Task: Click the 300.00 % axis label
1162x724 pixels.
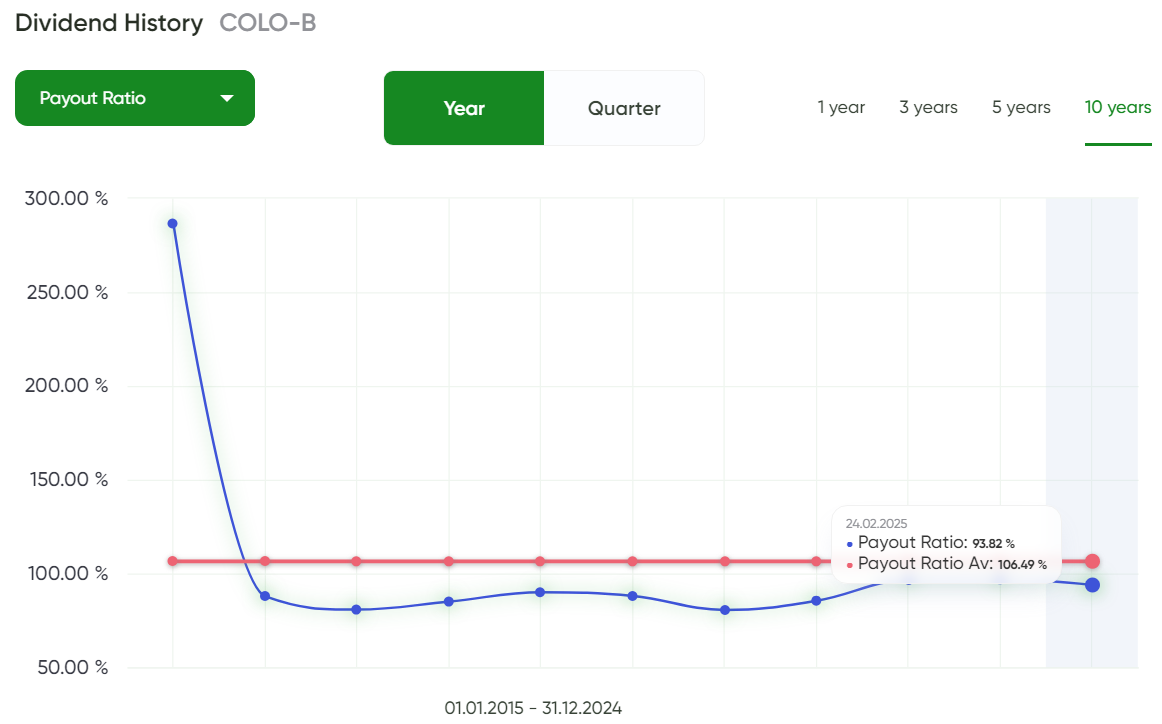Action: point(67,199)
